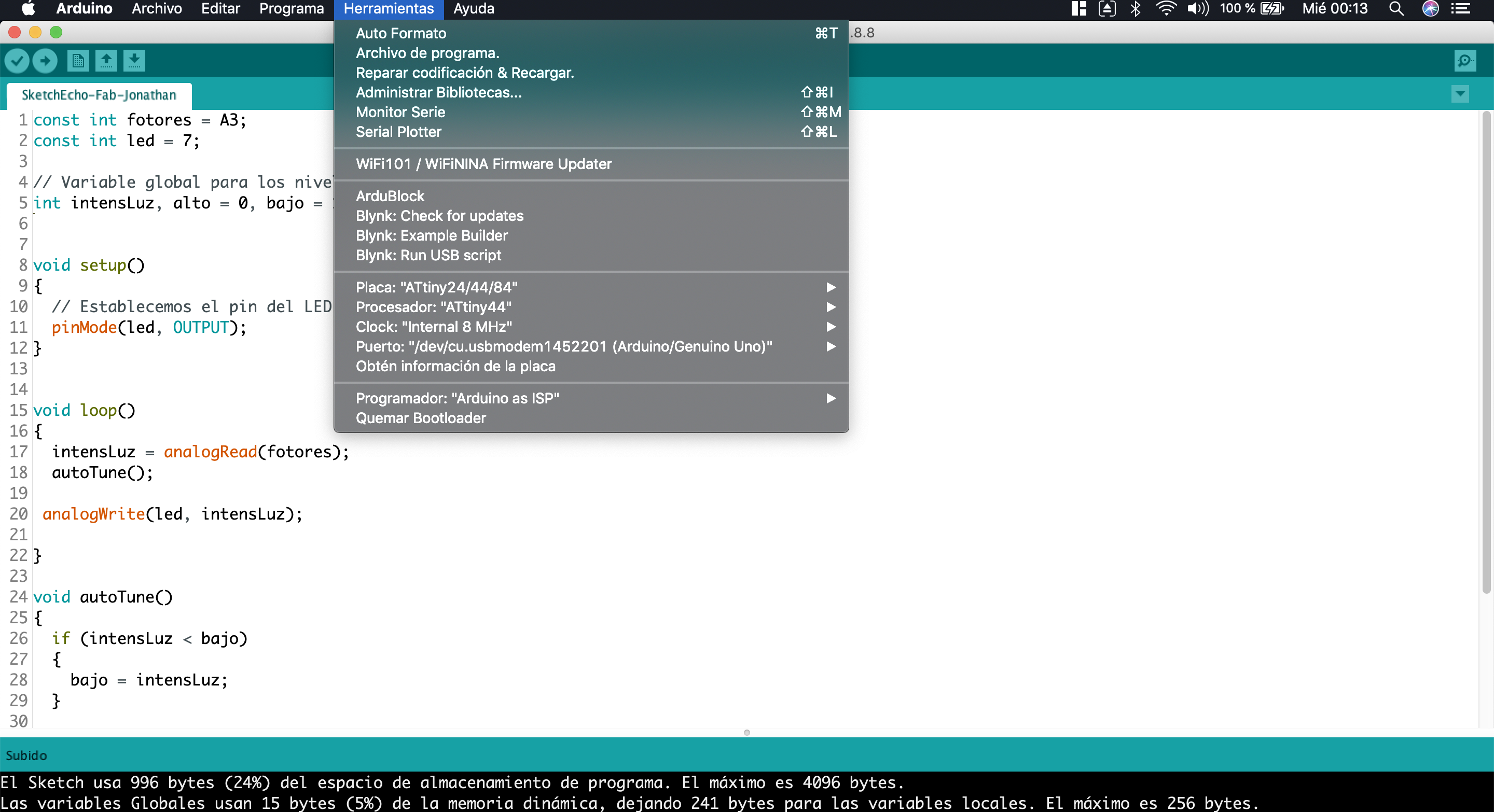Choose Archivo de programa
1494x812 pixels.
[591, 53]
